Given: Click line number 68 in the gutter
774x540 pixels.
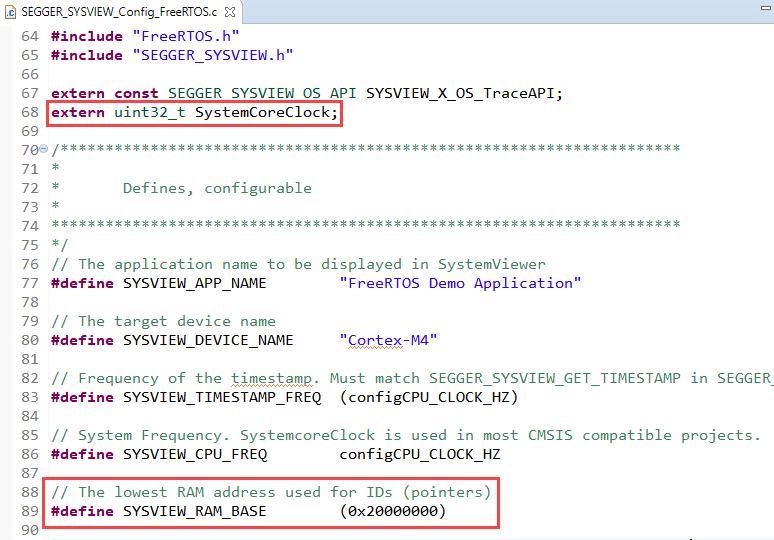Looking at the screenshot, I should (x=30, y=113).
